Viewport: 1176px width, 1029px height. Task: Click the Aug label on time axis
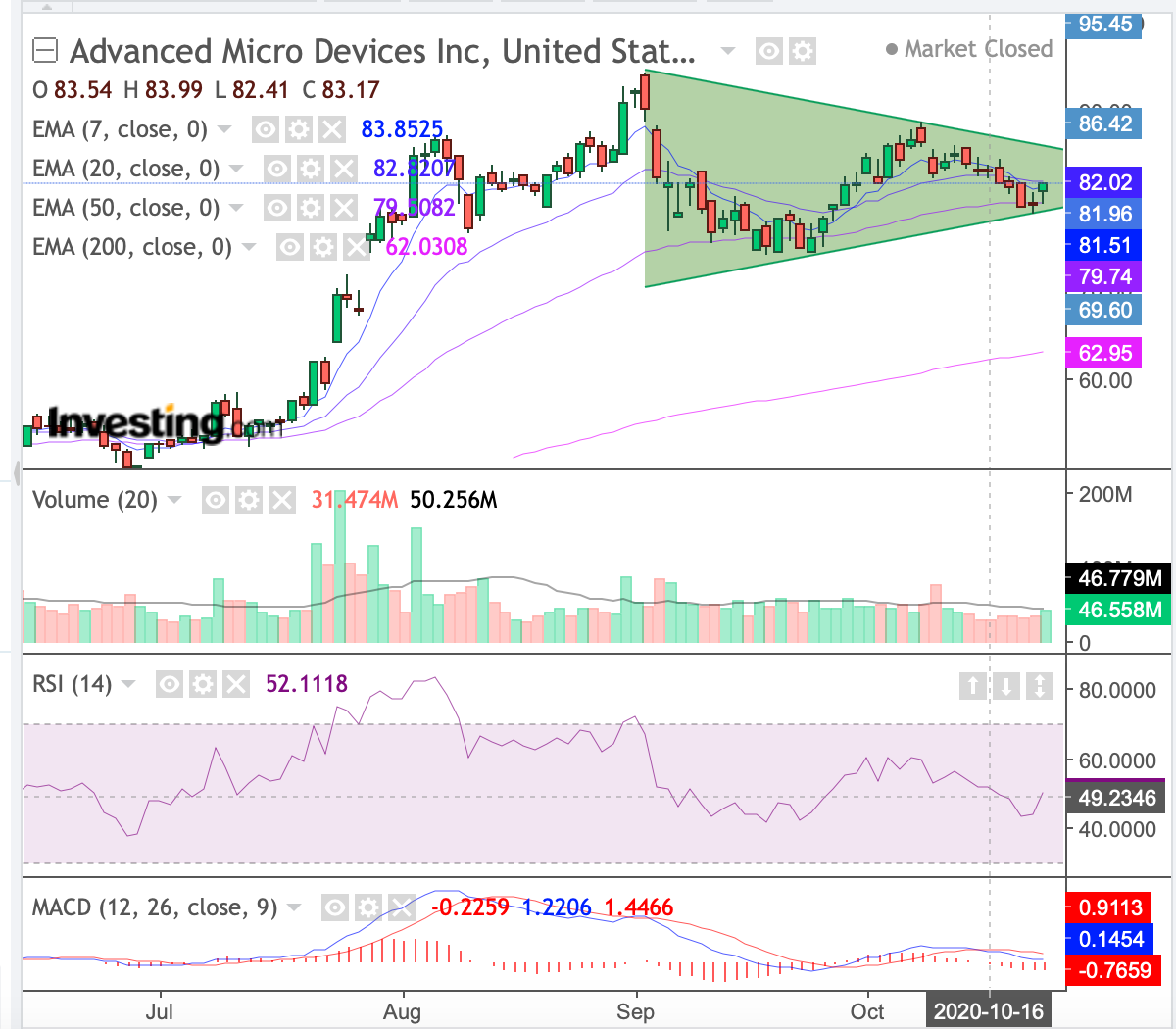pyautogui.click(x=402, y=1011)
